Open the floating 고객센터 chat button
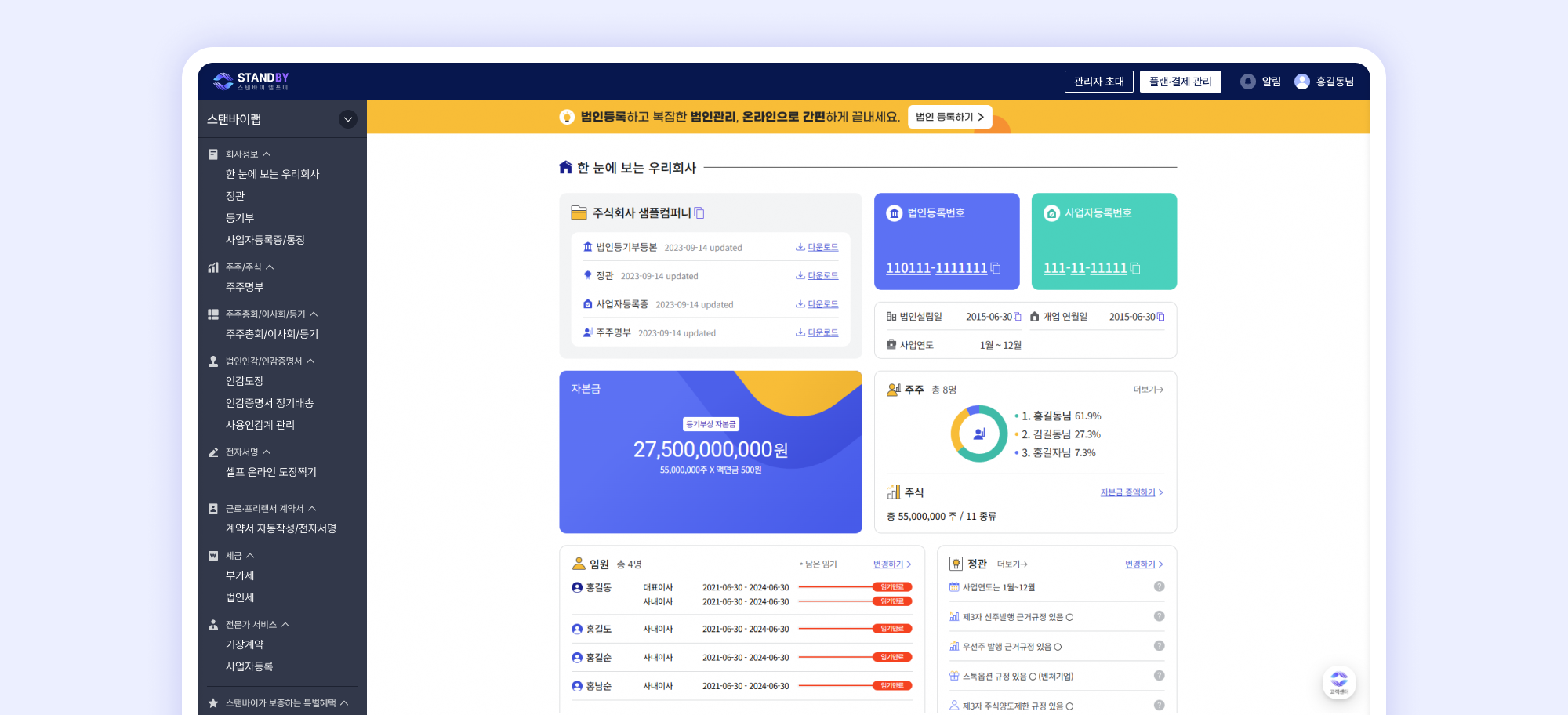Screen dimensions: 1568x715 1339,682
